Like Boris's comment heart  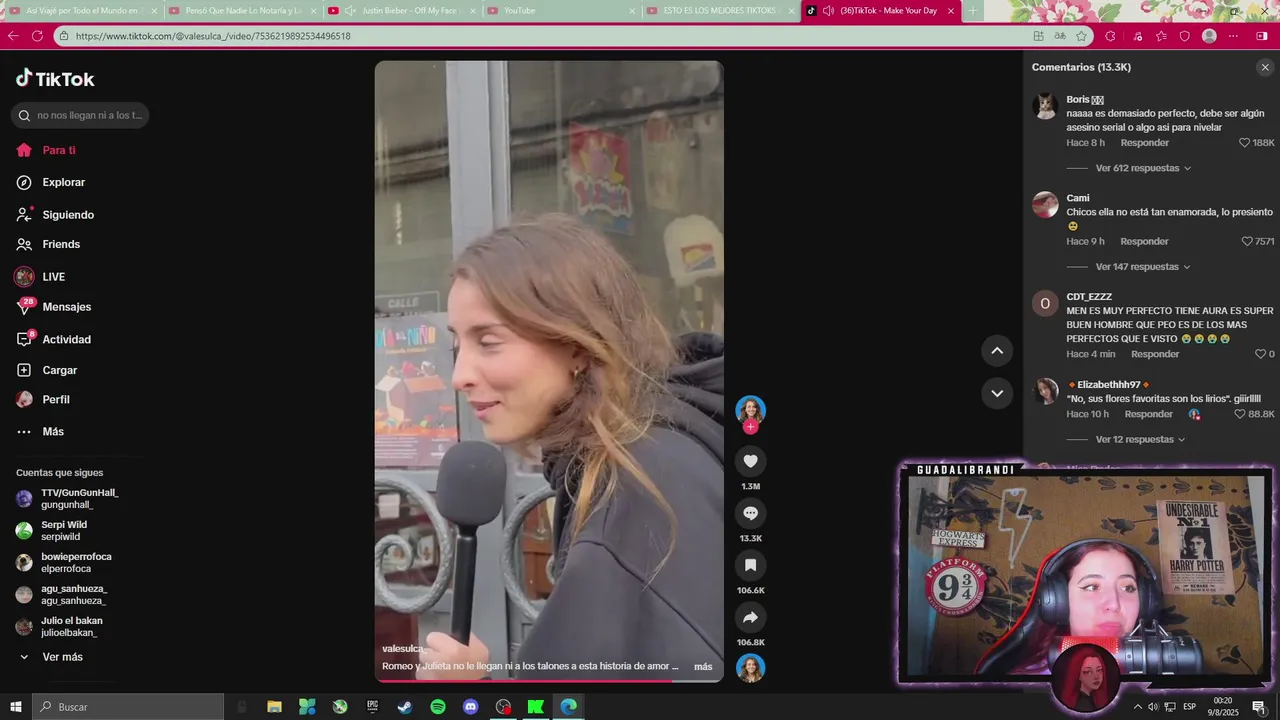[x=1244, y=143]
